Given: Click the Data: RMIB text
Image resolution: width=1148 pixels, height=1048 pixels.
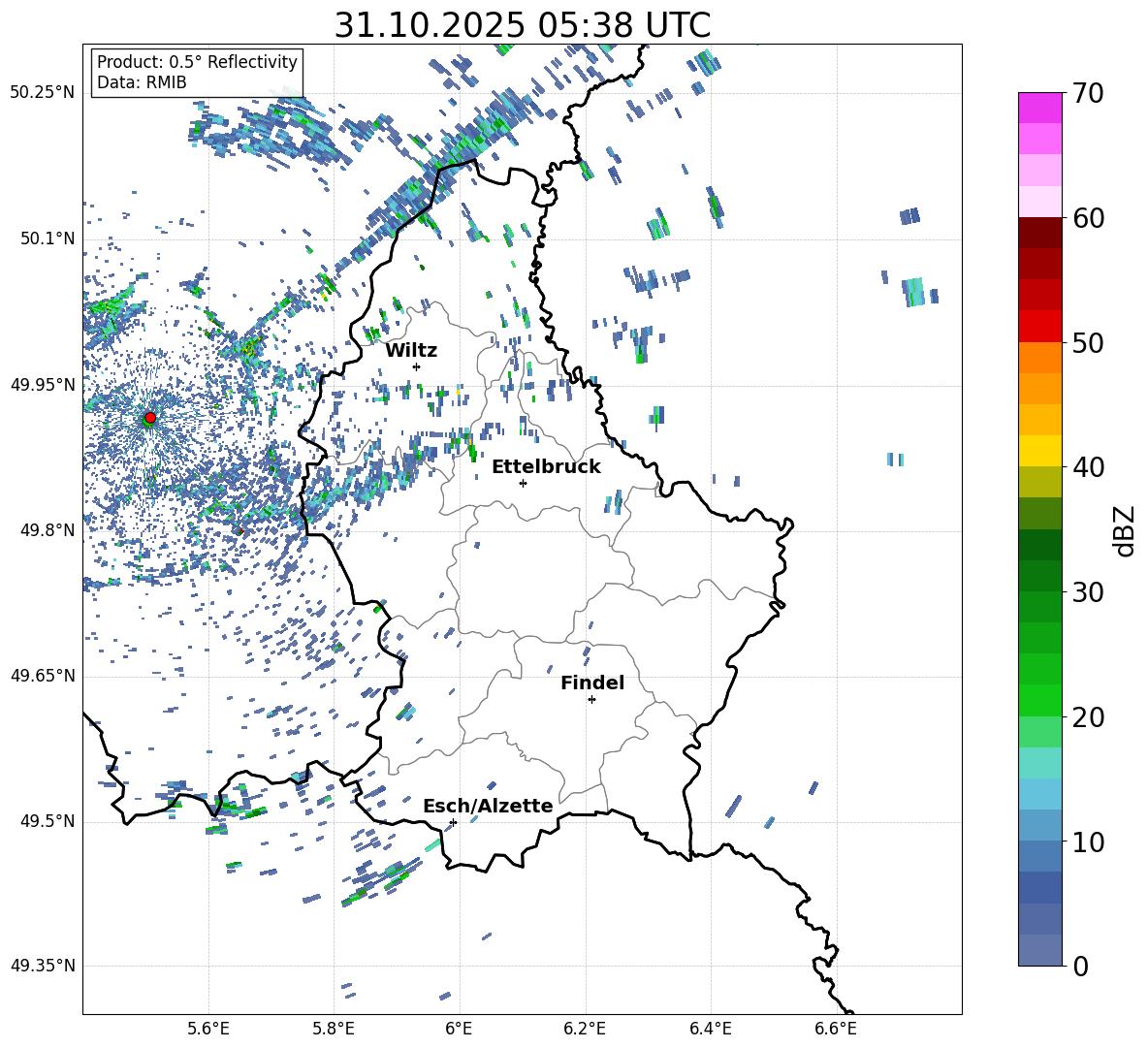Looking at the screenshot, I should coord(142,82).
